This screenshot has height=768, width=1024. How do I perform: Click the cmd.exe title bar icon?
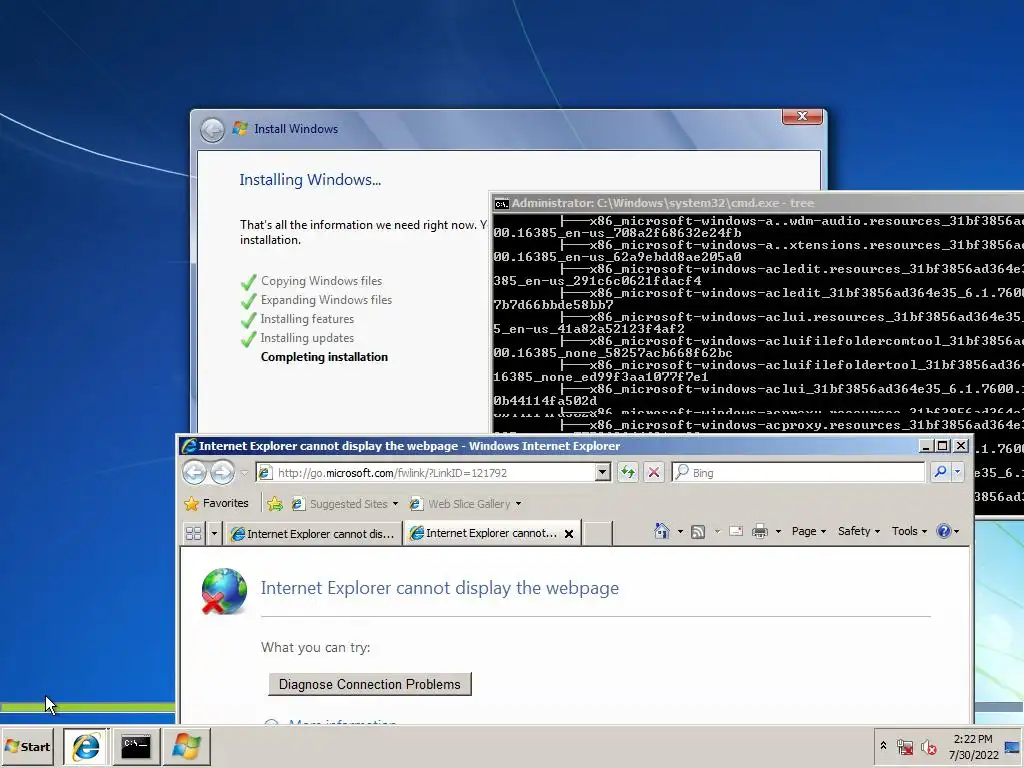(x=502, y=204)
